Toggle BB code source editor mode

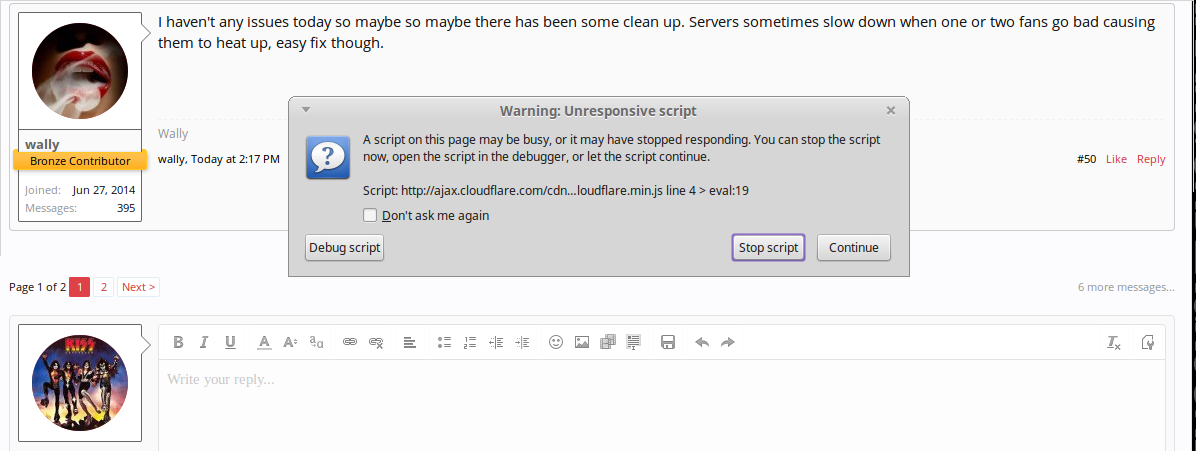click(x=1147, y=342)
